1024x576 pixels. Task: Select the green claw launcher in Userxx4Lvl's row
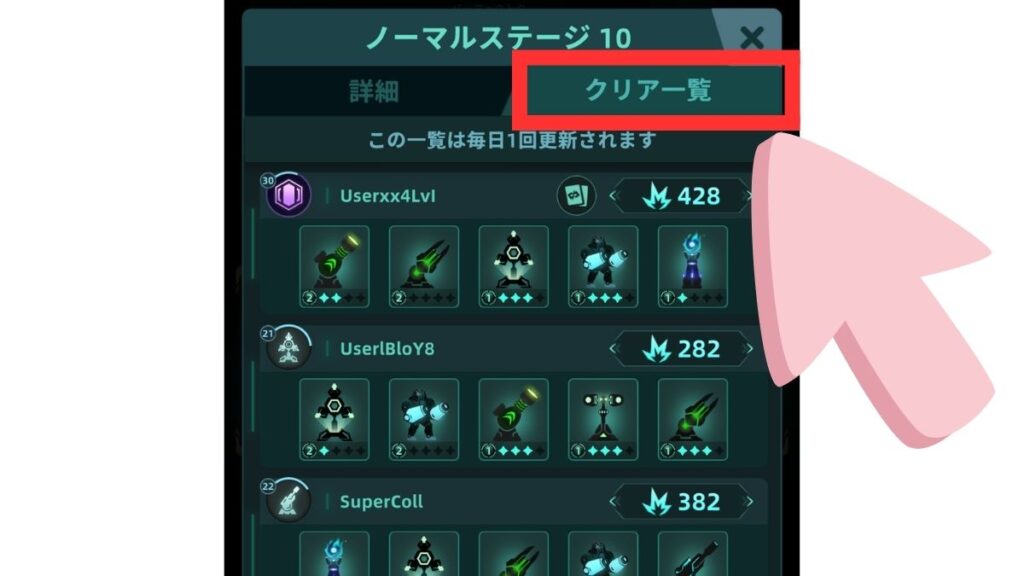tap(424, 266)
